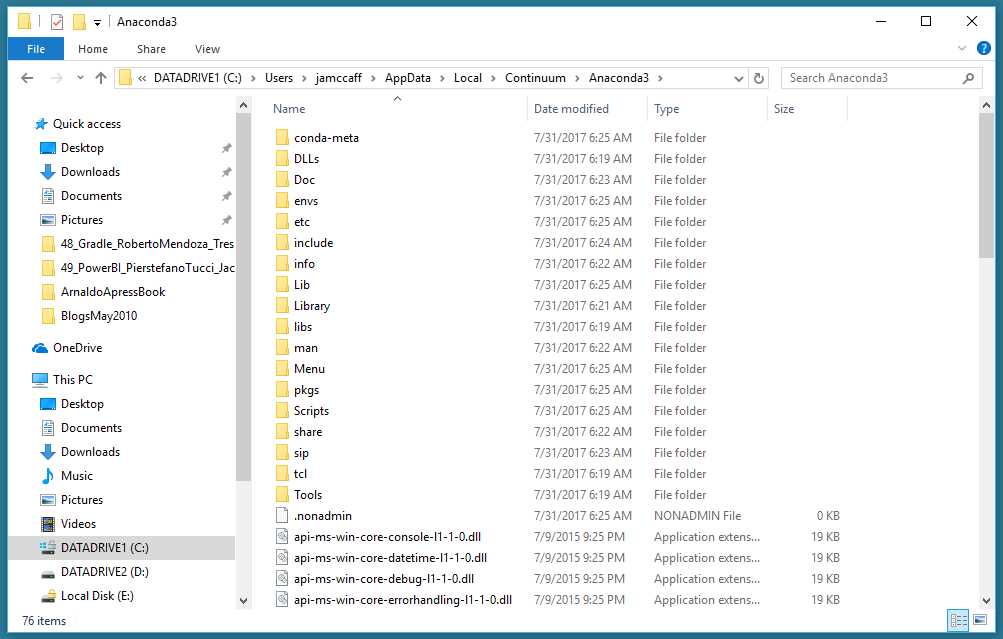Open Customize Quick Access Toolbar dropdown
1003x639 pixels.
tap(97, 22)
